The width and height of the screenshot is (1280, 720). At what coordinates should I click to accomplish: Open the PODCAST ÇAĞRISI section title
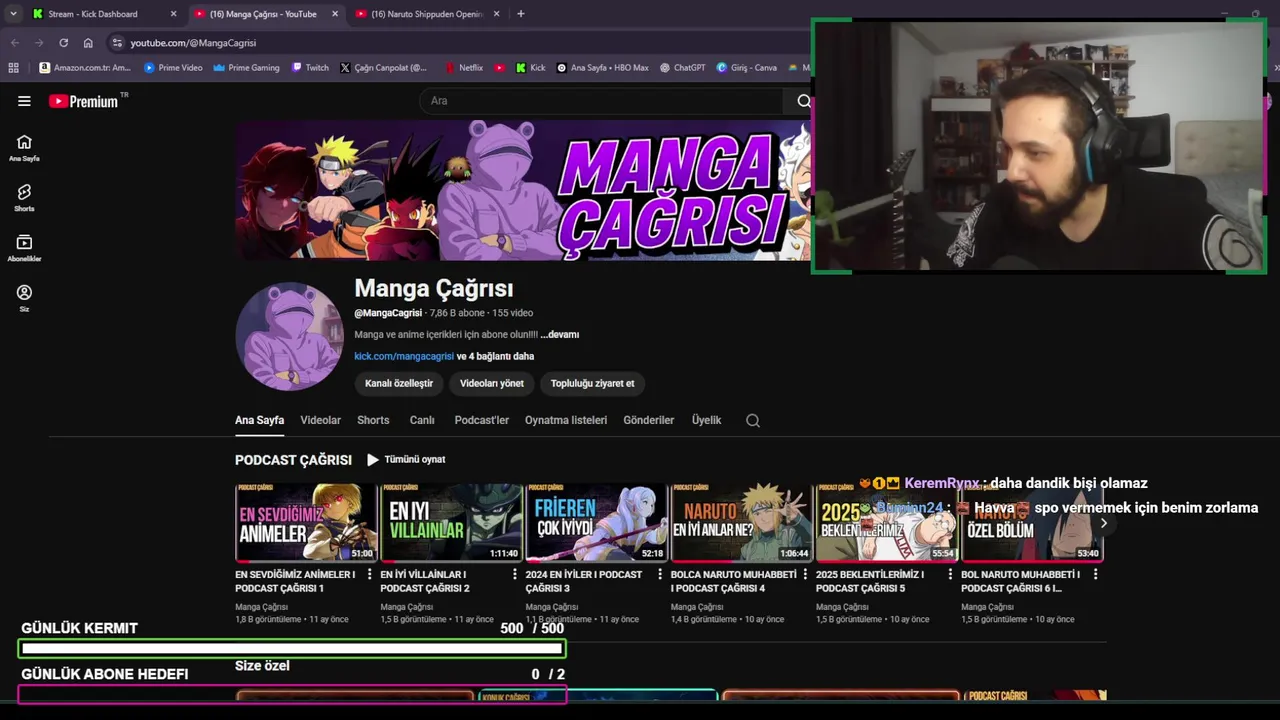tap(293, 460)
